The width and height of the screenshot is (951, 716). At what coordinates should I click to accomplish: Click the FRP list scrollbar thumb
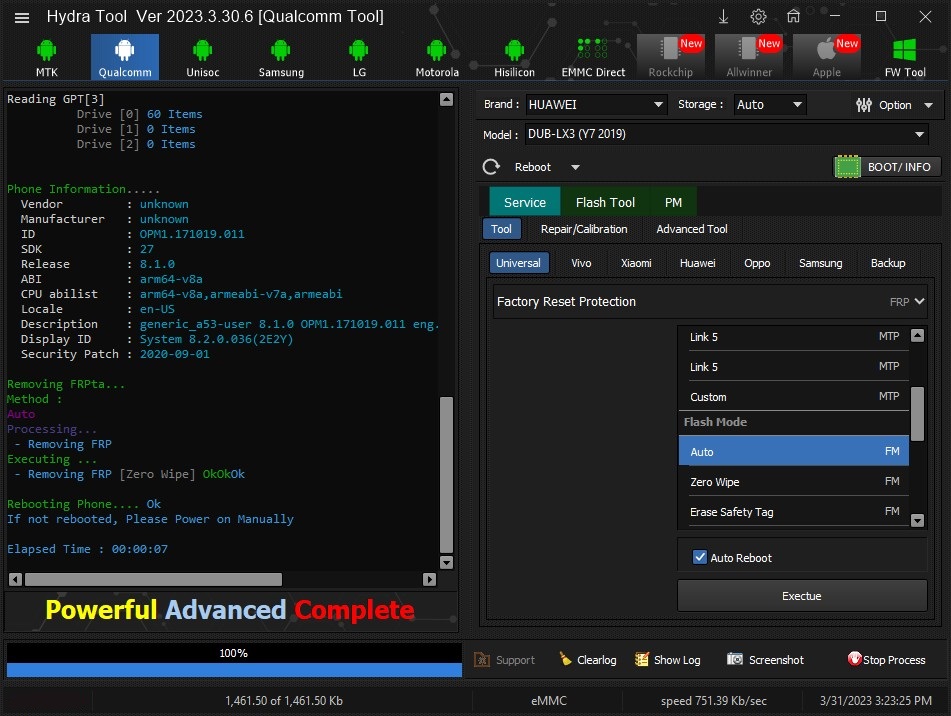pos(918,414)
